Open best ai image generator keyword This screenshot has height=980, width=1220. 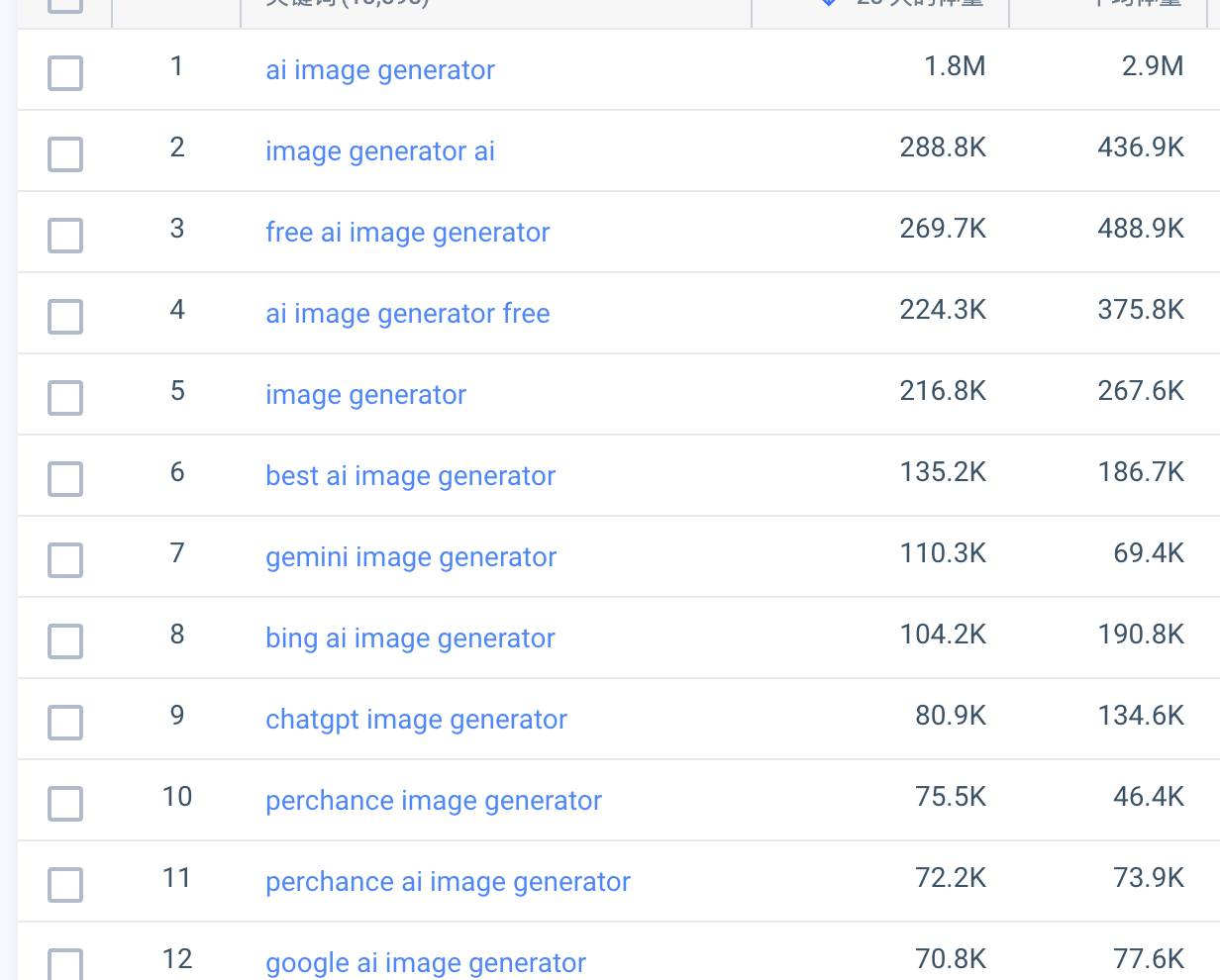click(x=411, y=476)
